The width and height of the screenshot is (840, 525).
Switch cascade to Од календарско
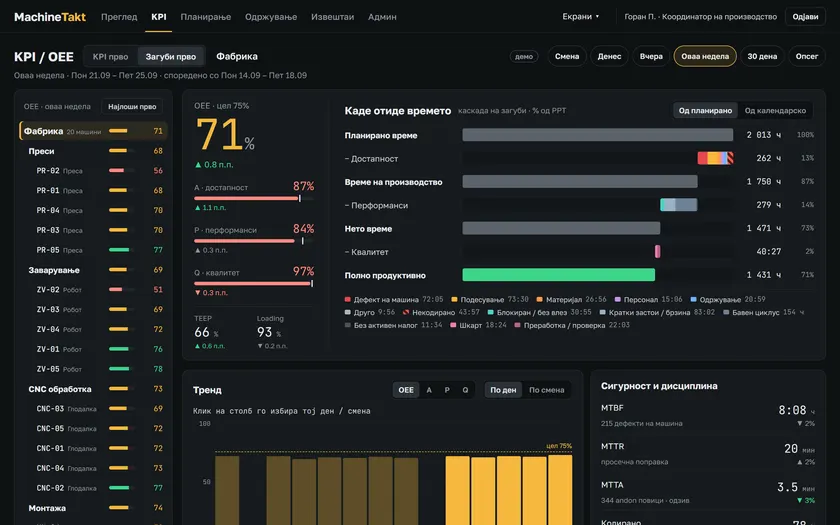click(775, 110)
